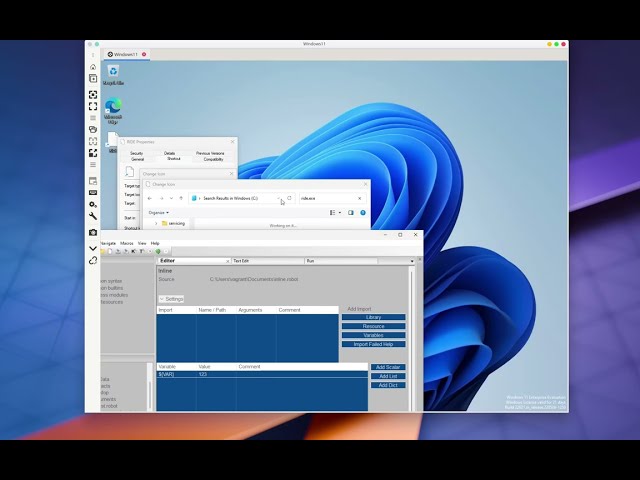Open the recent locations dropdown beside the forward arrow
The width and height of the screenshot is (640, 480).
171,198
